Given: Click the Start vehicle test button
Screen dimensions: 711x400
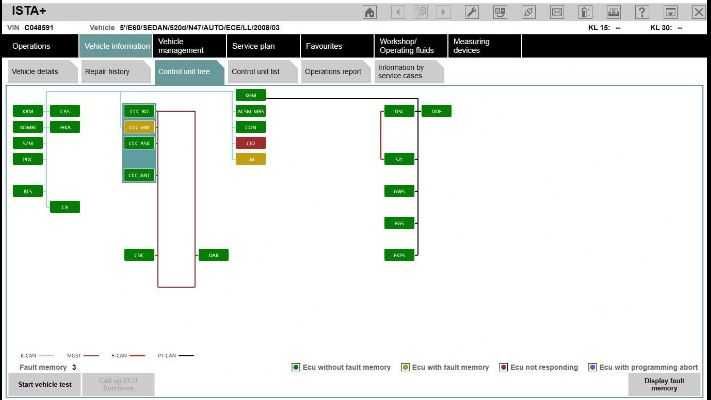Looking at the screenshot, I should tap(45, 385).
